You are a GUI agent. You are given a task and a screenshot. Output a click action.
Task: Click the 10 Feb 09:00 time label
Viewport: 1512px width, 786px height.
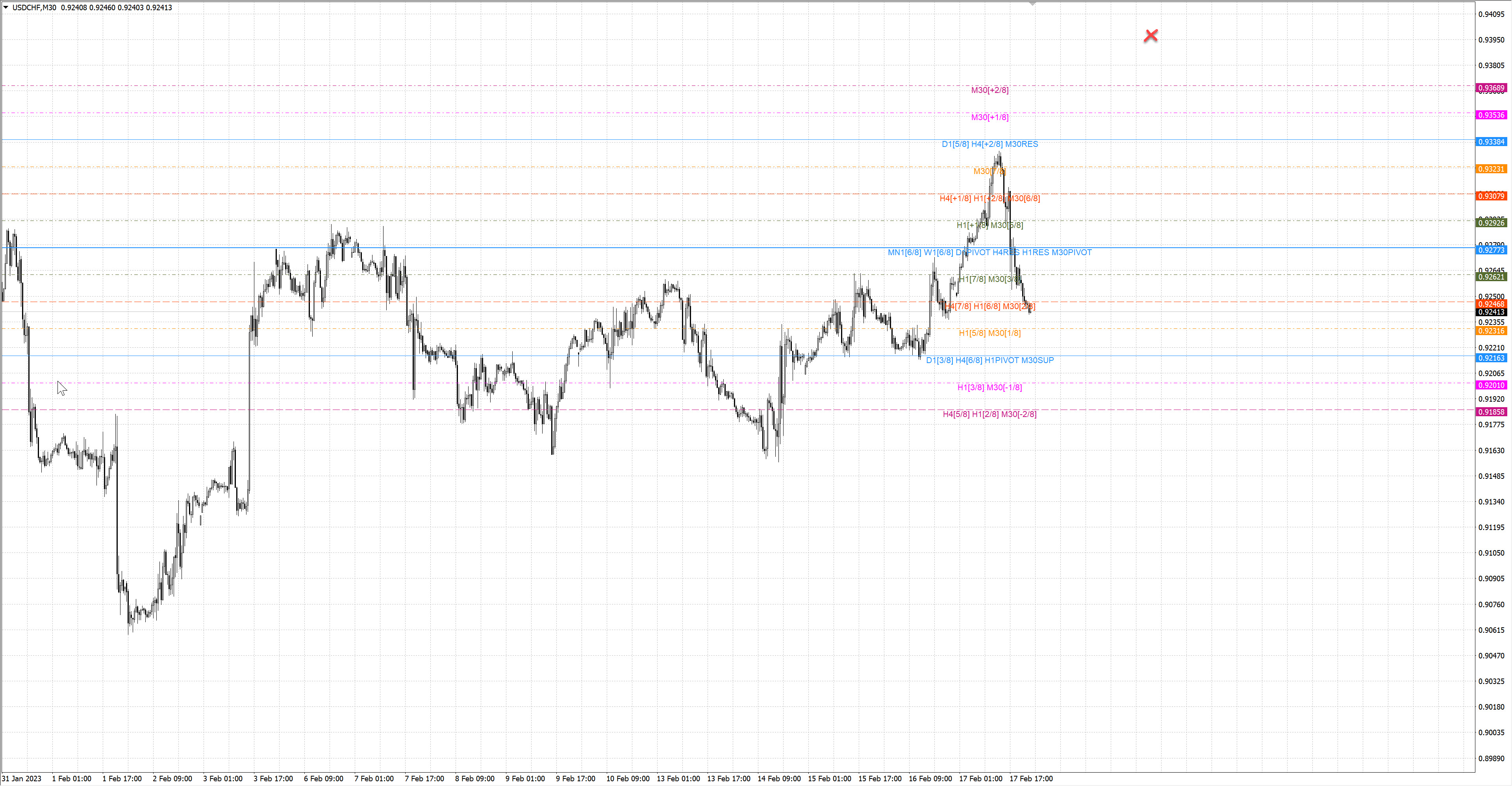tap(628, 779)
